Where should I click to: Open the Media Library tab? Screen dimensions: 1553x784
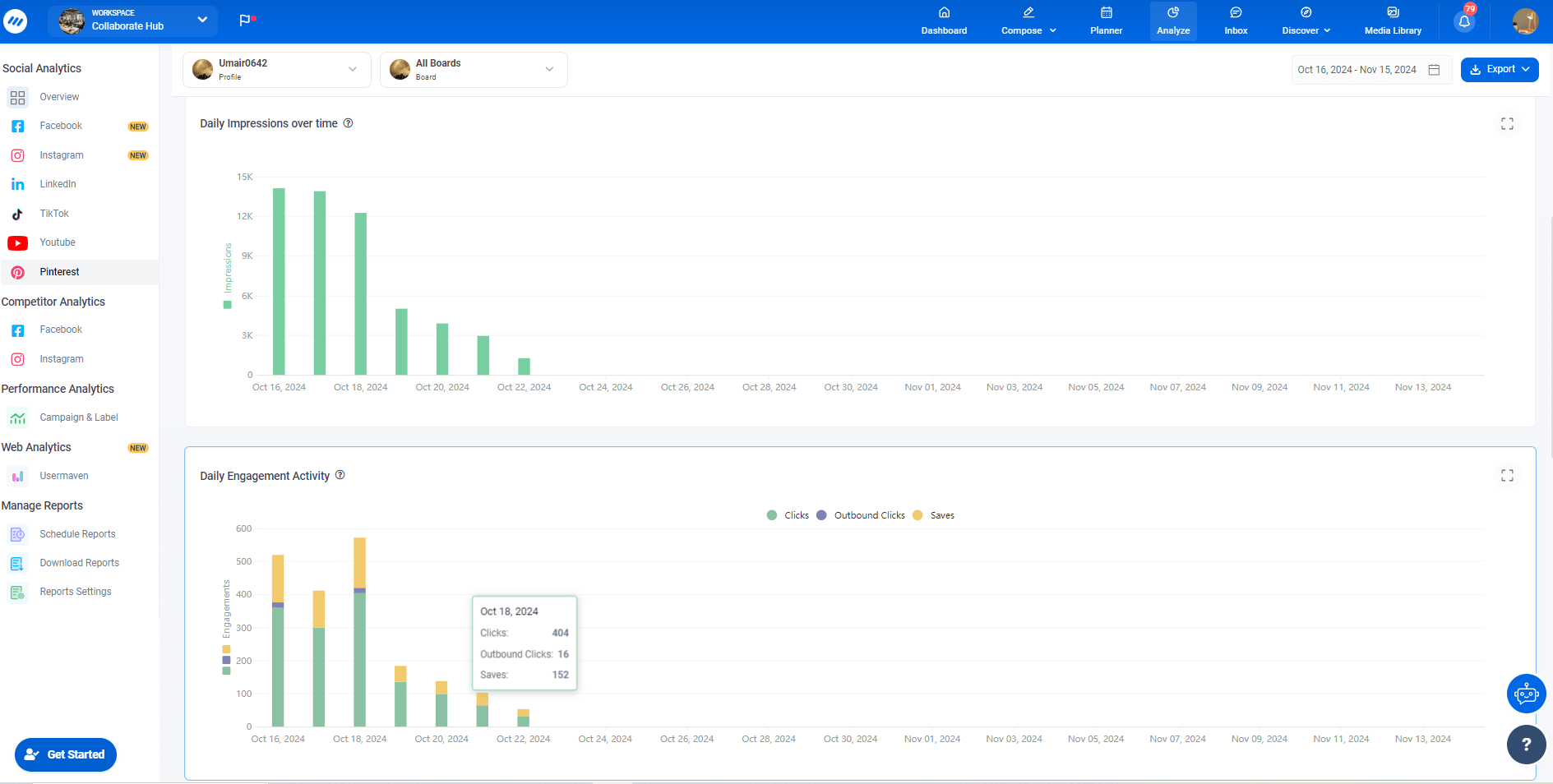[x=1393, y=21]
